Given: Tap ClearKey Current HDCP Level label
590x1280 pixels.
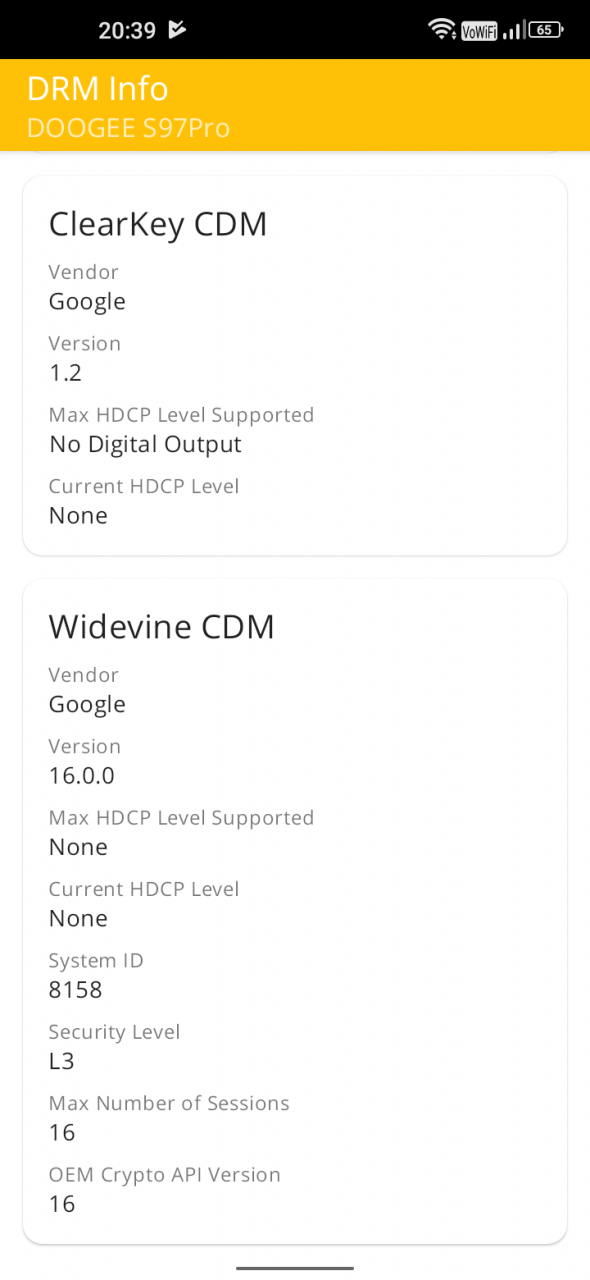Looking at the screenshot, I should click(144, 487).
